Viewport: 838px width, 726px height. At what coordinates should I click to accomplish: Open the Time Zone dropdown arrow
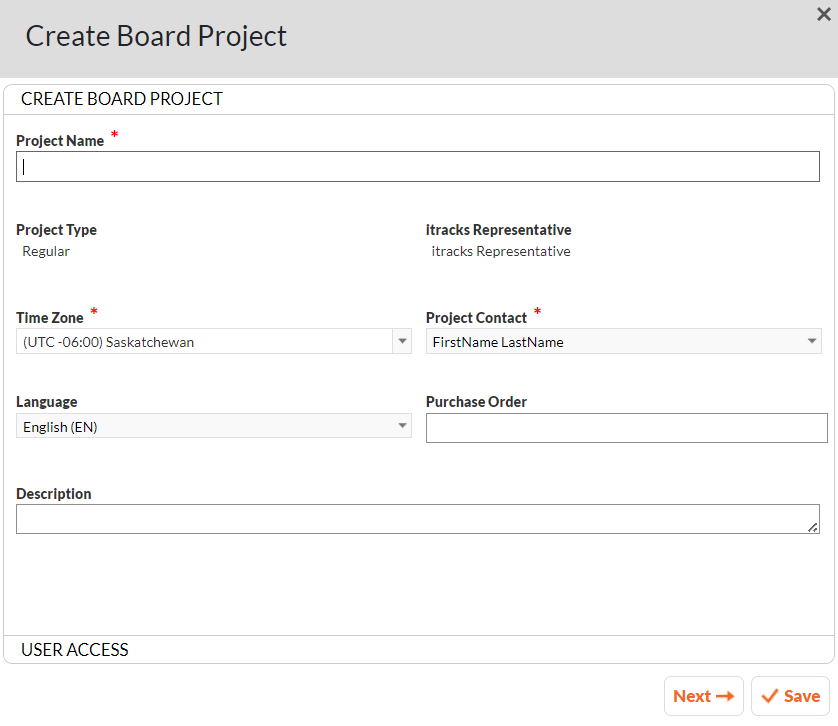pos(402,341)
